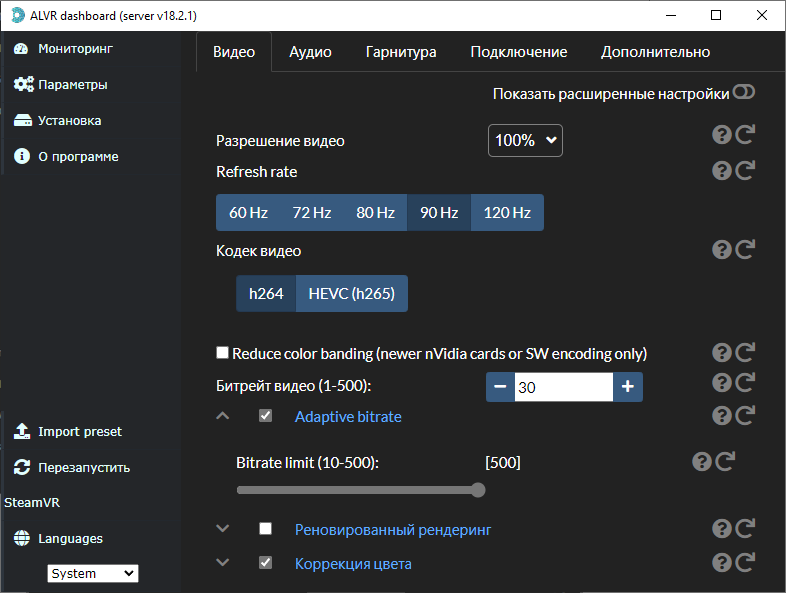
Task: Open the Мониторинг sidebar section
Action: pos(63,49)
